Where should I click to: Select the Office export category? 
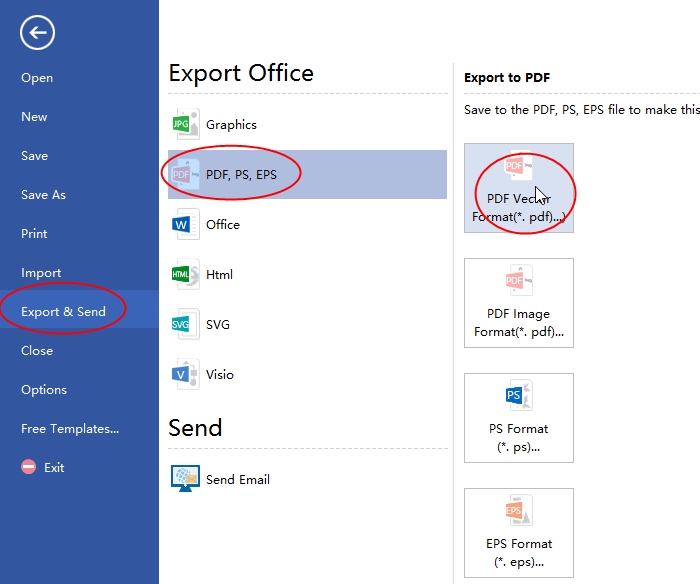(308, 225)
